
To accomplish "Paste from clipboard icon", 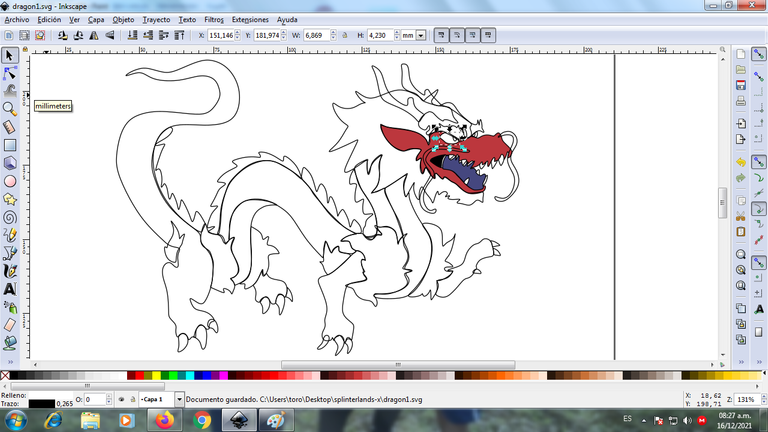I will [x=741, y=232].
